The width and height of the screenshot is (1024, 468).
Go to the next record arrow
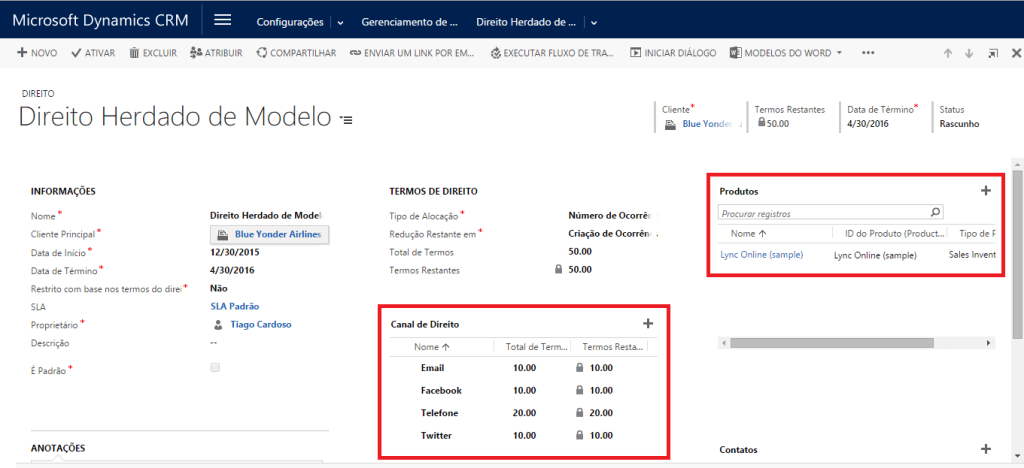969,53
